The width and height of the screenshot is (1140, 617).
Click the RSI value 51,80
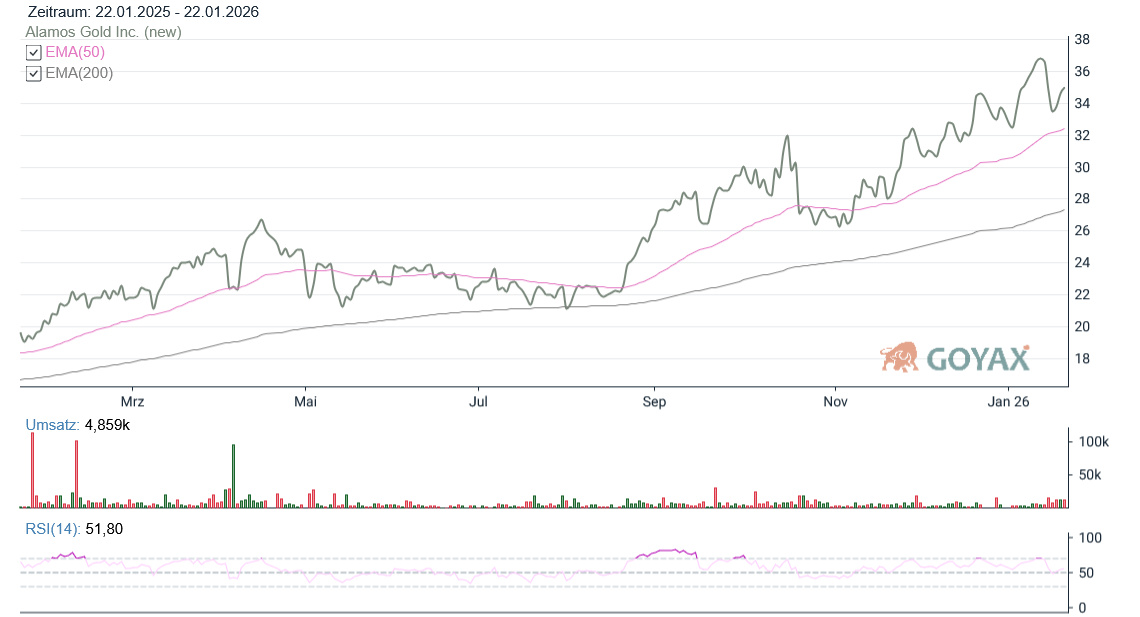tap(104, 529)
